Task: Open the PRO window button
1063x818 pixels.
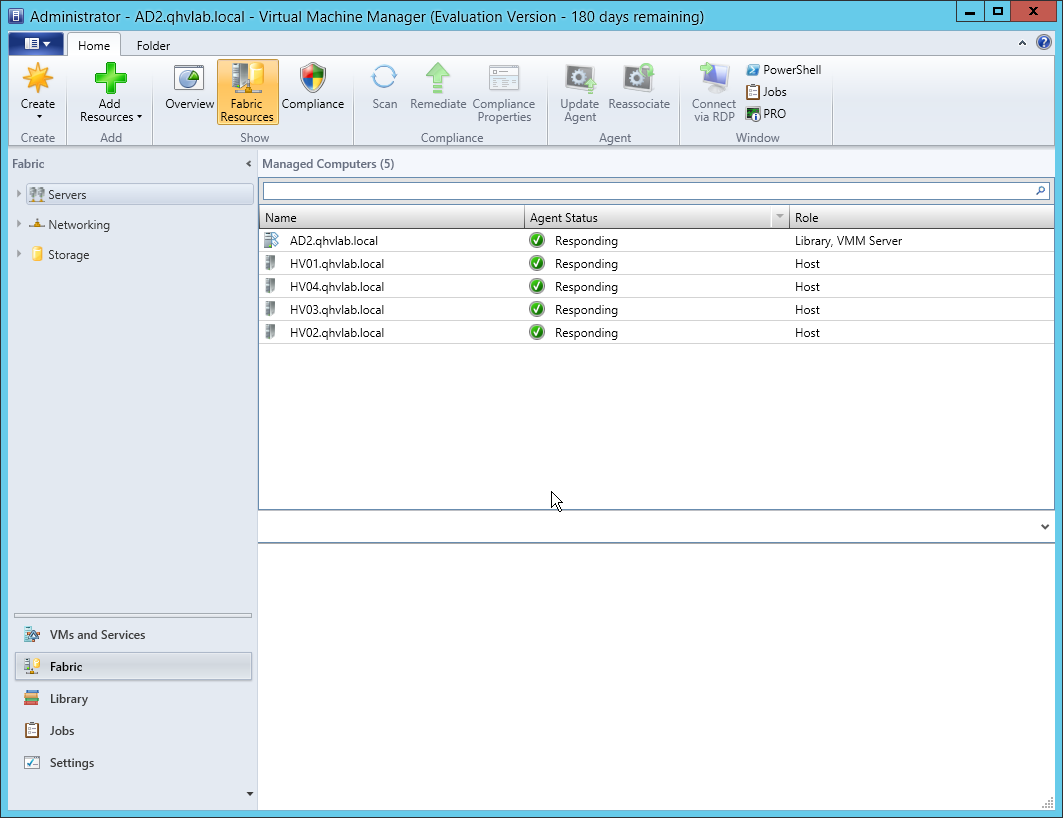Action: [766, 114]
